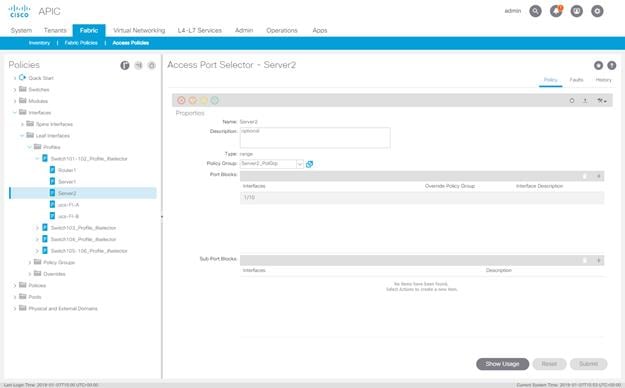
Task: Expand the Policy Groups folder
Action: coord(29,262)
